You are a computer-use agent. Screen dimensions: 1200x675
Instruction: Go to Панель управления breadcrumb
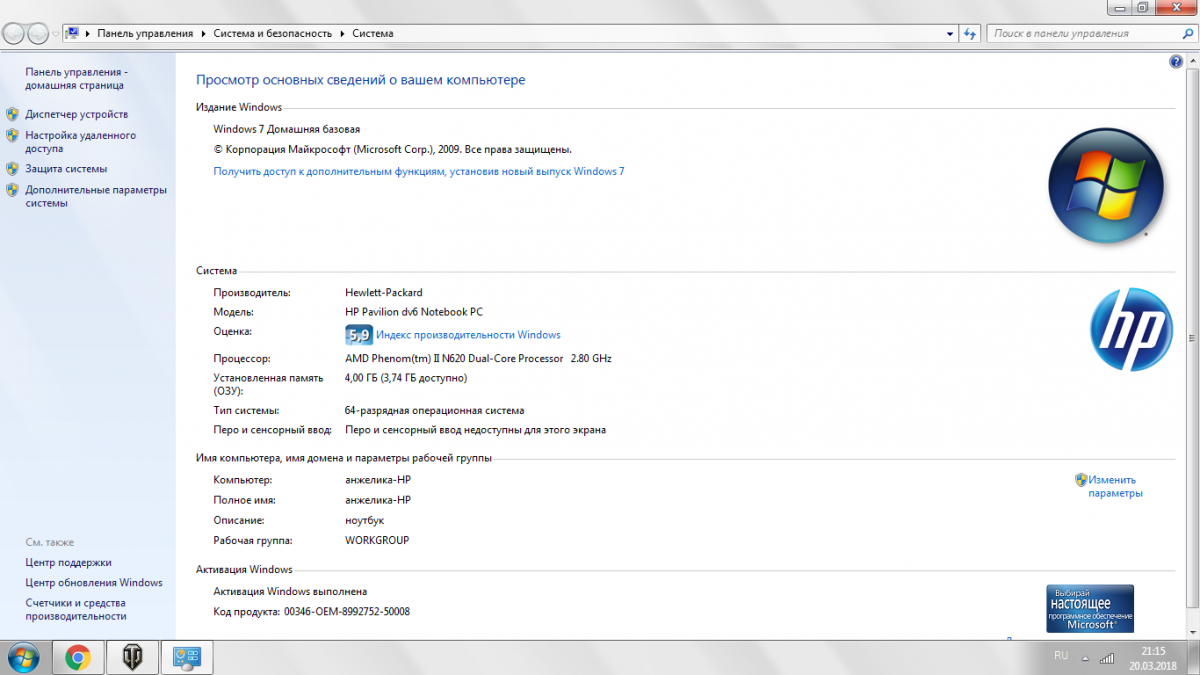[145, 33]
